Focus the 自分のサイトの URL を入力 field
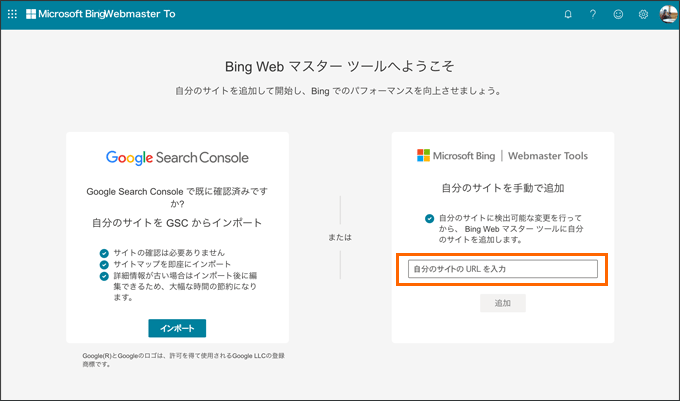Screen dimensions: 680x401 click(x=503, y=269)
